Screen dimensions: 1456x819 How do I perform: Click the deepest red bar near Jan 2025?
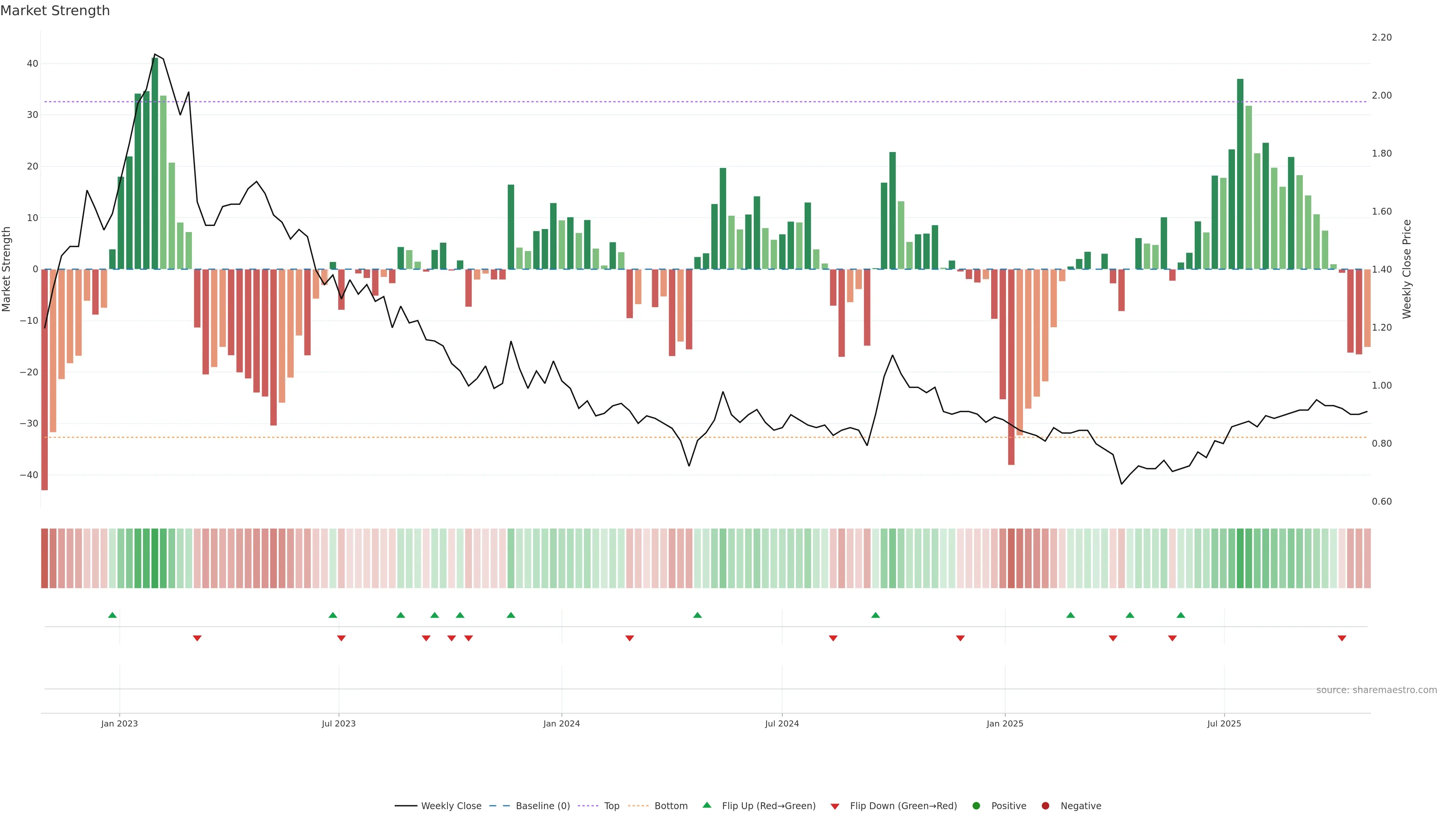coord(1011,367)
